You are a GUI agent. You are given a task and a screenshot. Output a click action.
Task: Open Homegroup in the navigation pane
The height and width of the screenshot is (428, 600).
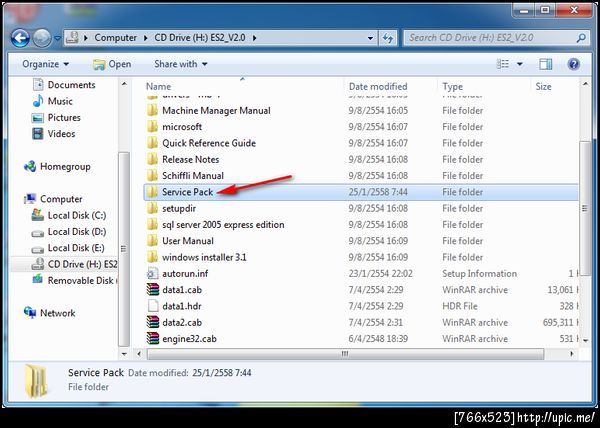[x=65, y=167]
